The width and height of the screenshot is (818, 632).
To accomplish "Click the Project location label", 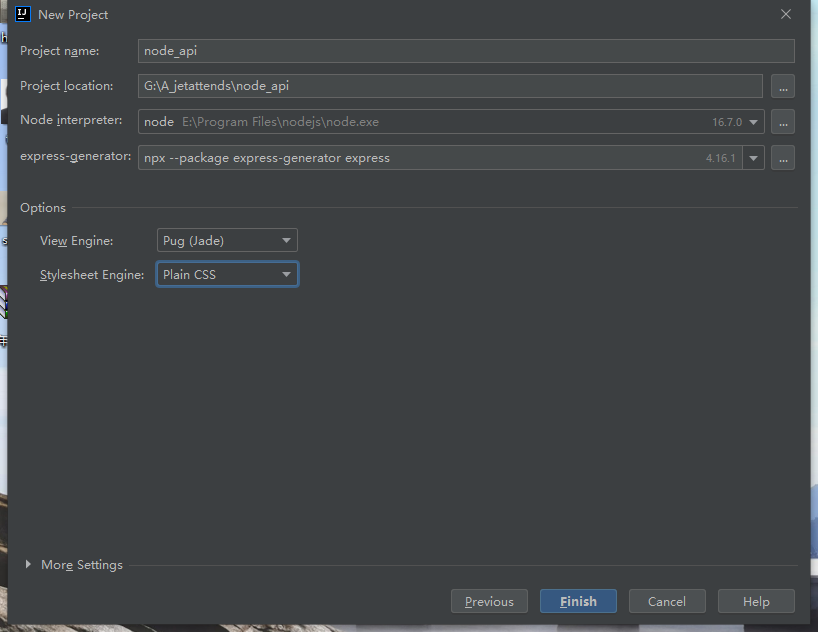I will [x=66, y=86].
